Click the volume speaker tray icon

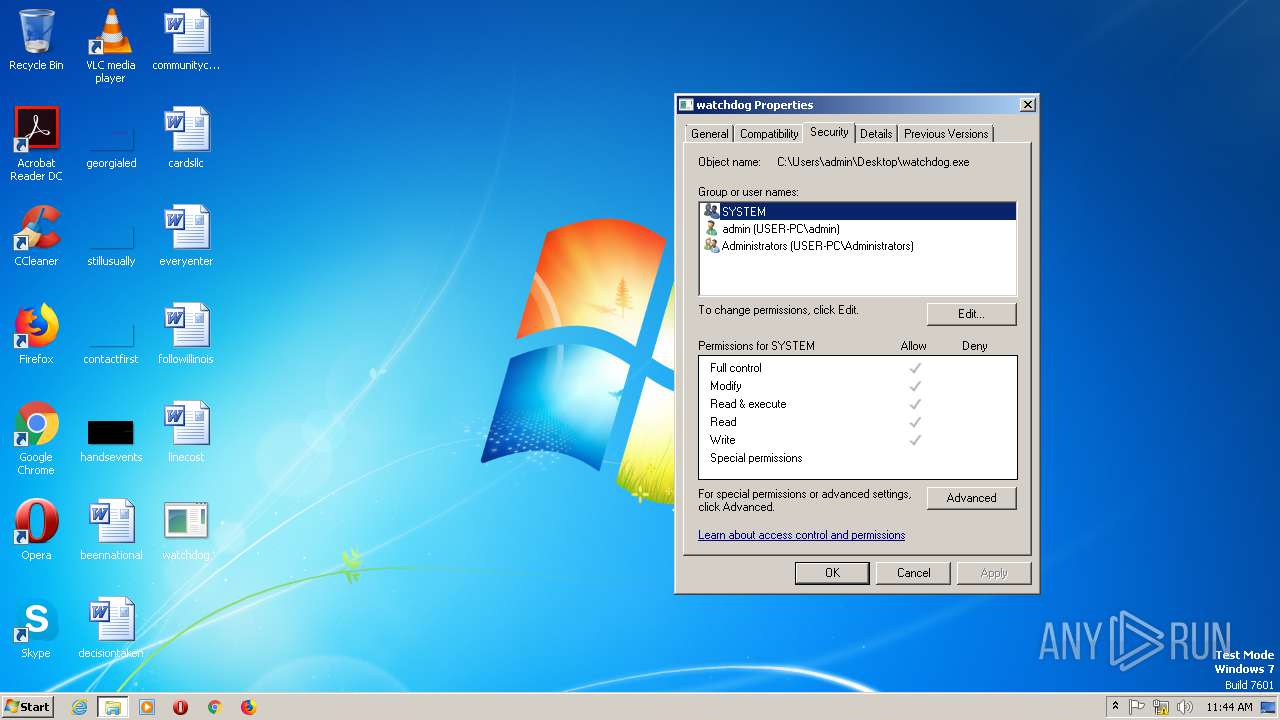point(1185,707)
